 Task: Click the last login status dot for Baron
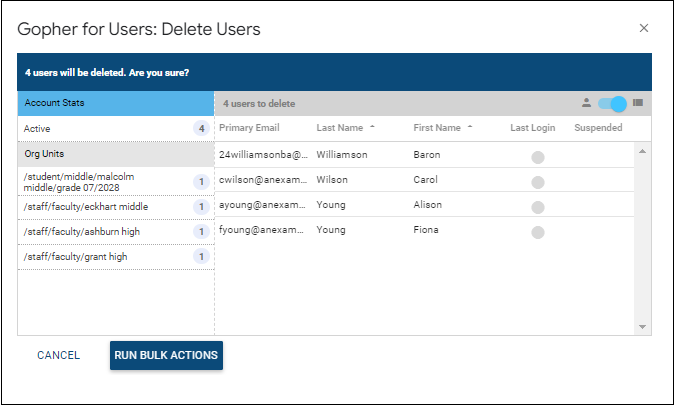pos(538,157)
